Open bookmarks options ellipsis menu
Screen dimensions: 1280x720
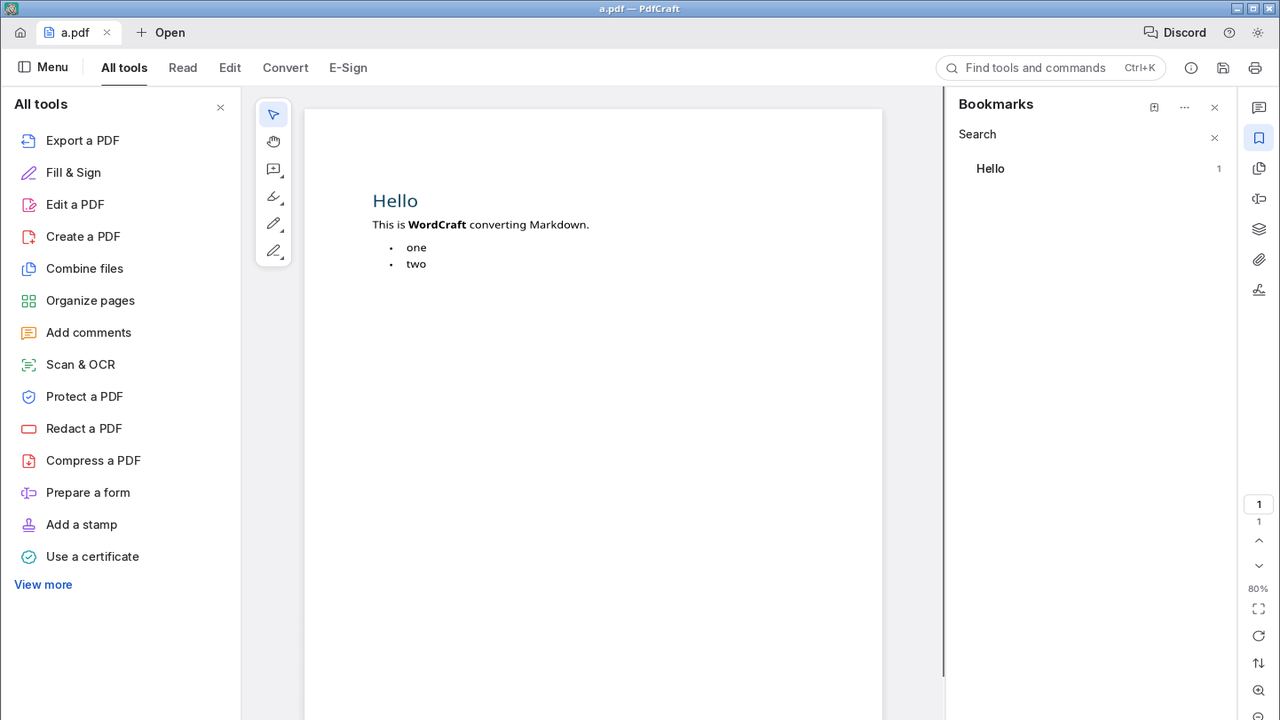tap(1184, 108)
